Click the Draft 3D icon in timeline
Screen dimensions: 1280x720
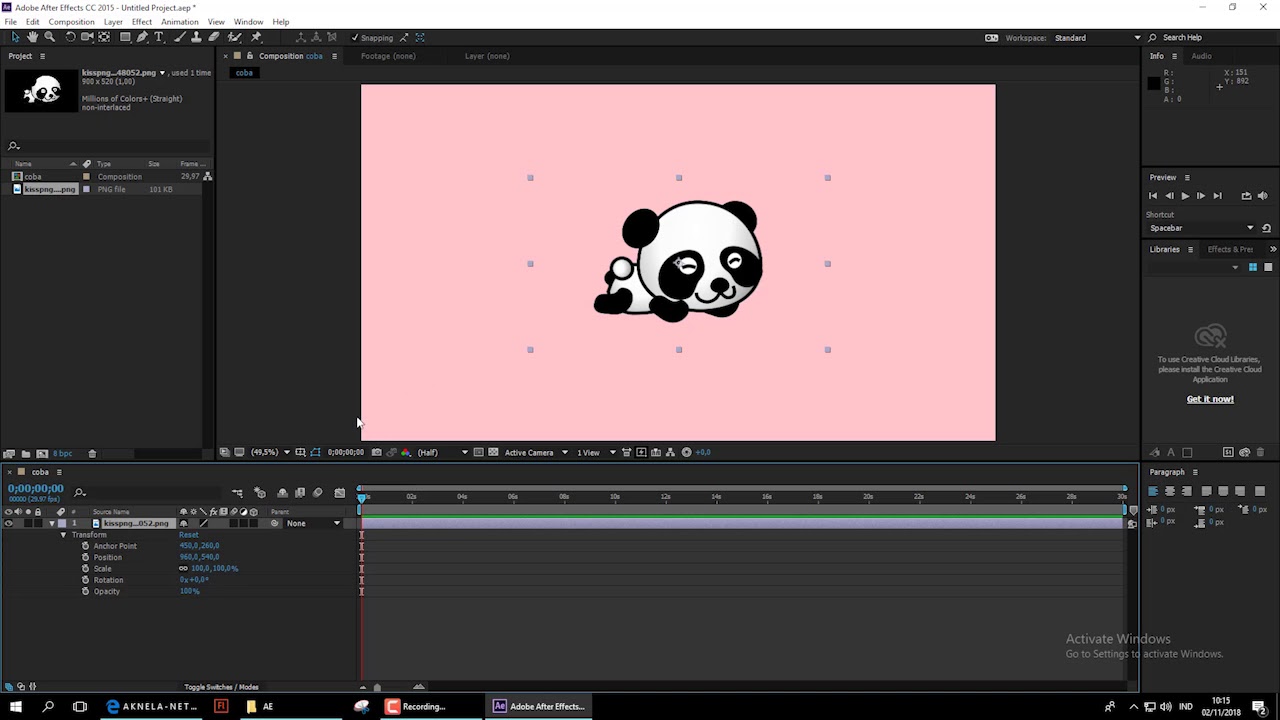pos(260,492)
